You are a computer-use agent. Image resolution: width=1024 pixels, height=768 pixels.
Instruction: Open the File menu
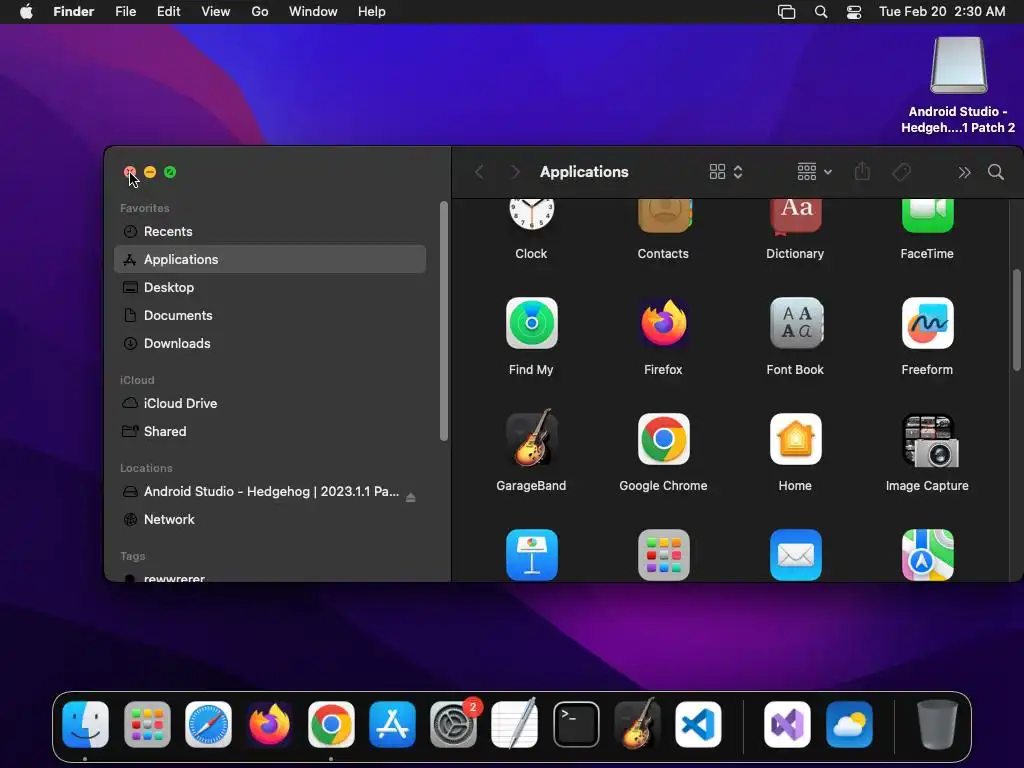(125, 12)
